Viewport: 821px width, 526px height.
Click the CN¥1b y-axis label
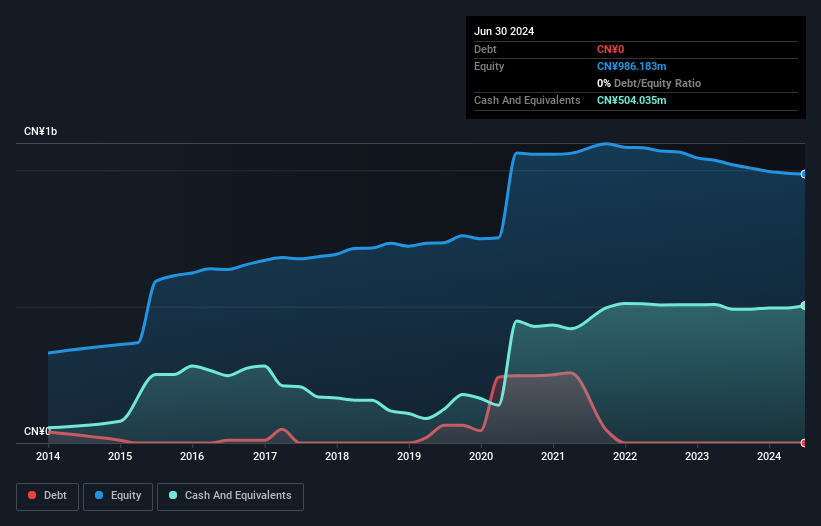click(x=40, y=131)
